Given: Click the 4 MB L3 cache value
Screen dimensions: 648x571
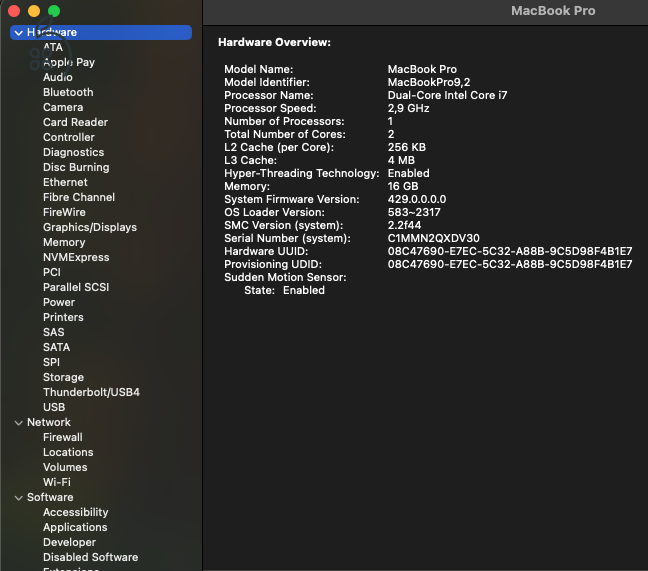Looking at the screenshot, I should point(401,160).
